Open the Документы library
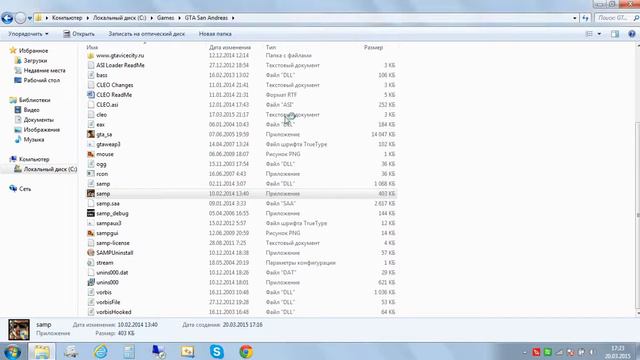 click(x=38, y=120)
